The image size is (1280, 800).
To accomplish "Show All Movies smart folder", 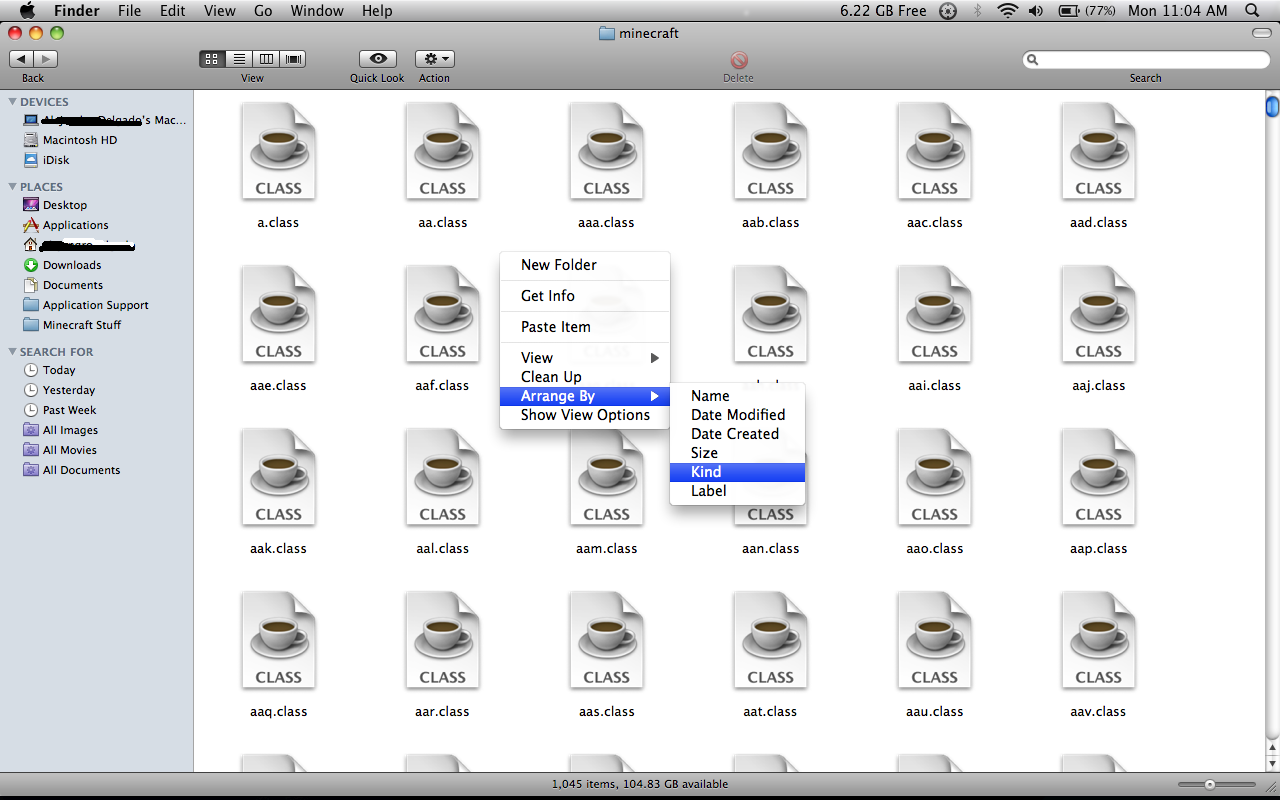I will [69, 450].
